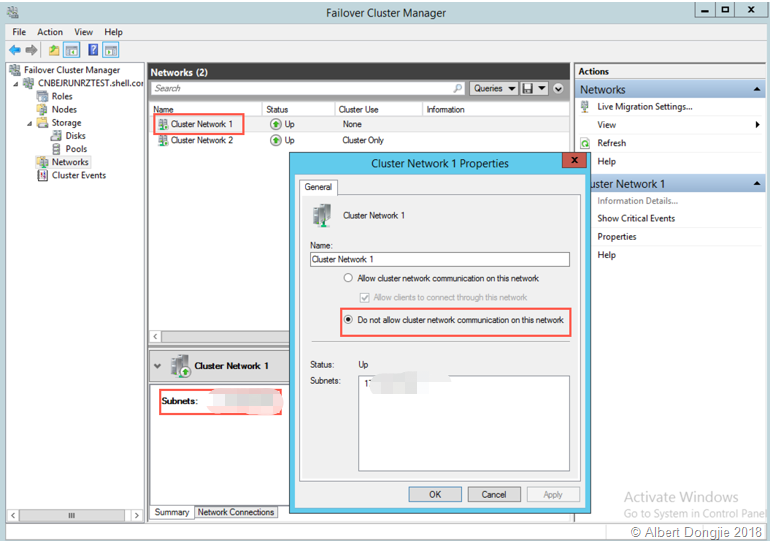The width and height of the screenshot is (770, 541).
Task: Collapse the Cluster Network 1 details chevron
Action: click(x=157, y=366)
